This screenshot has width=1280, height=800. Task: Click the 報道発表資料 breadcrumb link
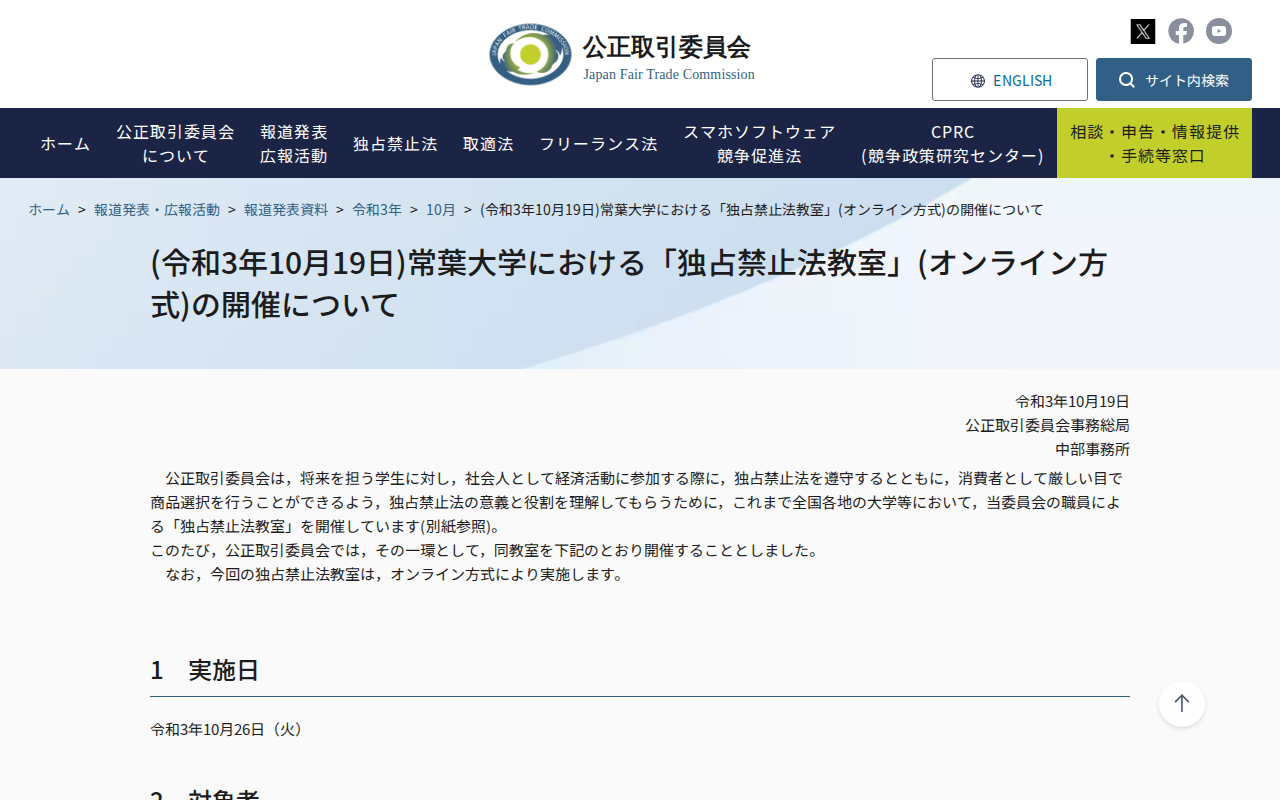286,210
